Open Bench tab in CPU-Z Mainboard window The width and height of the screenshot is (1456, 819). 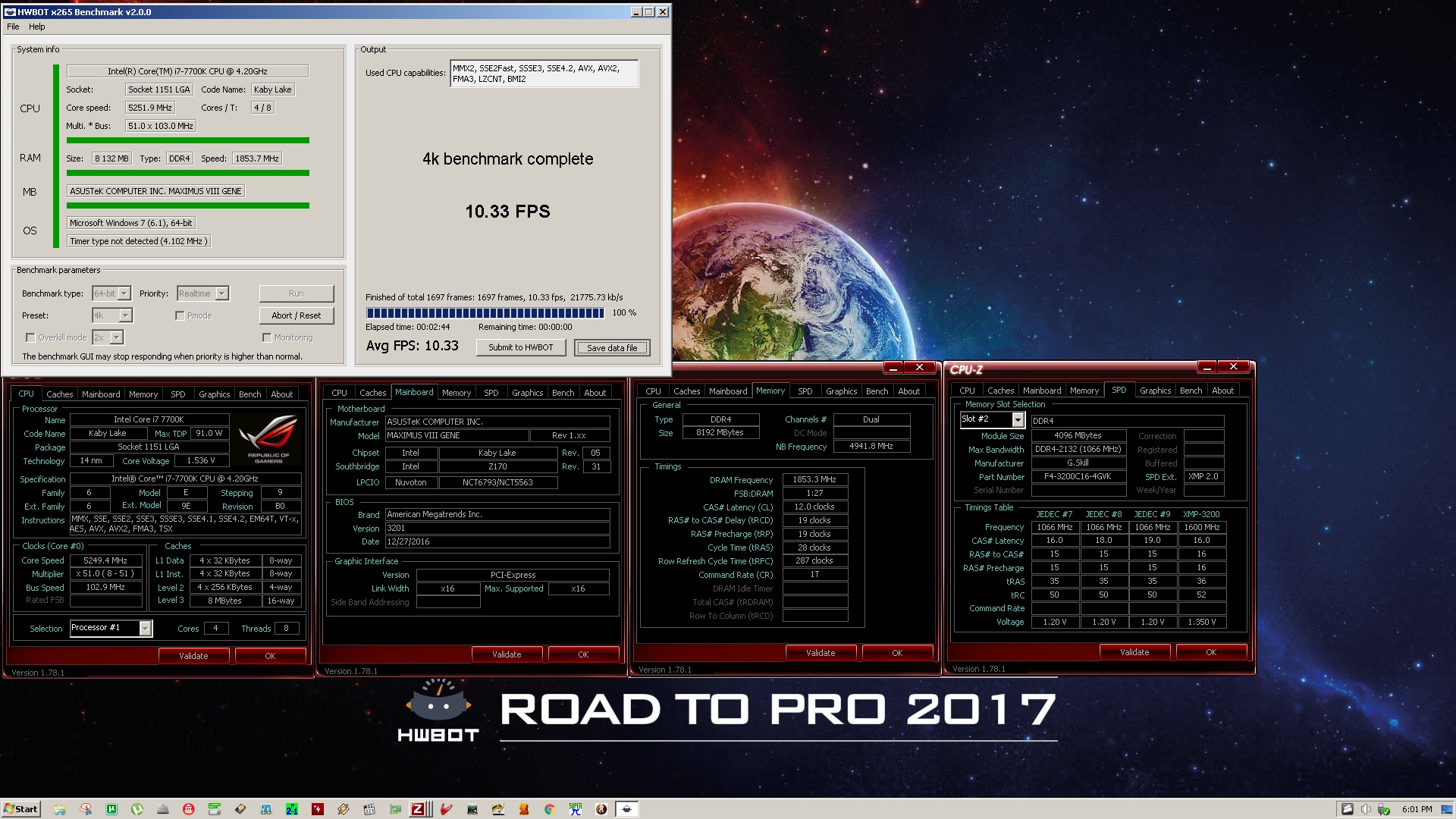(563, 393)
